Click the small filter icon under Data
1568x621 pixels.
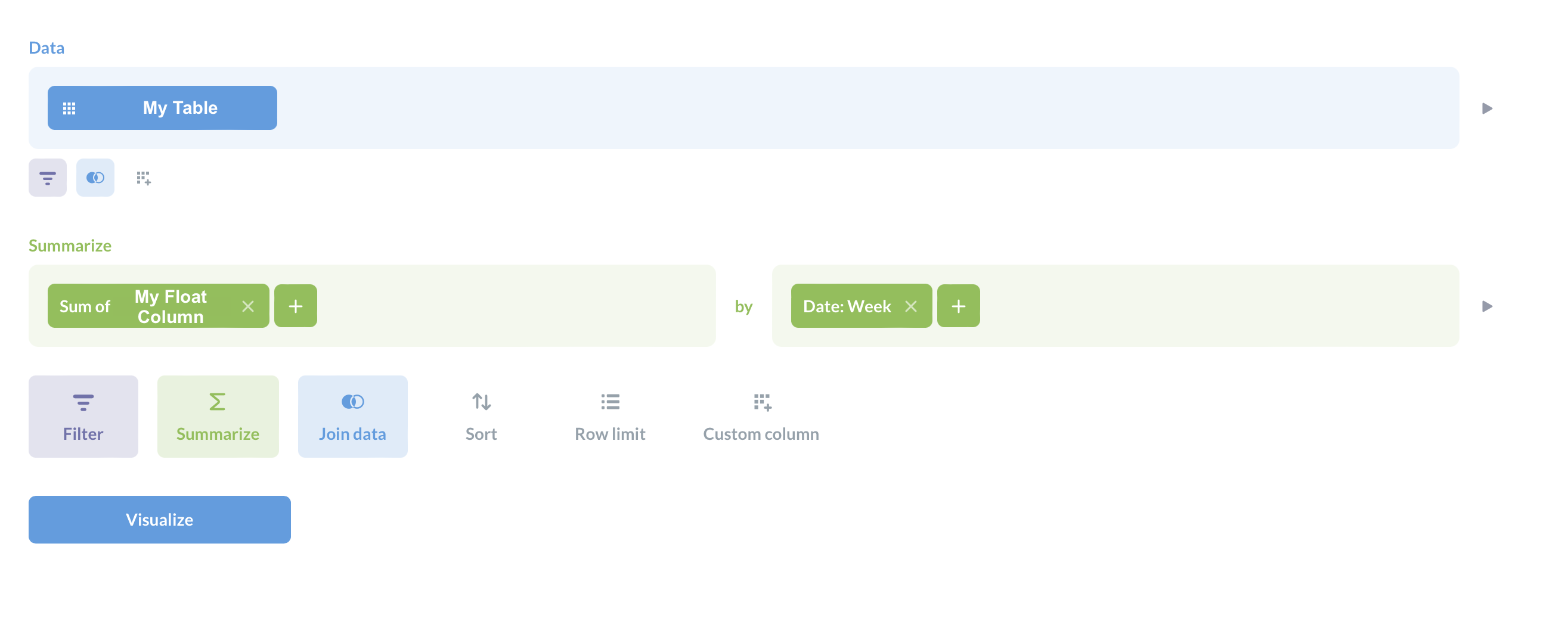pos(48,178)
